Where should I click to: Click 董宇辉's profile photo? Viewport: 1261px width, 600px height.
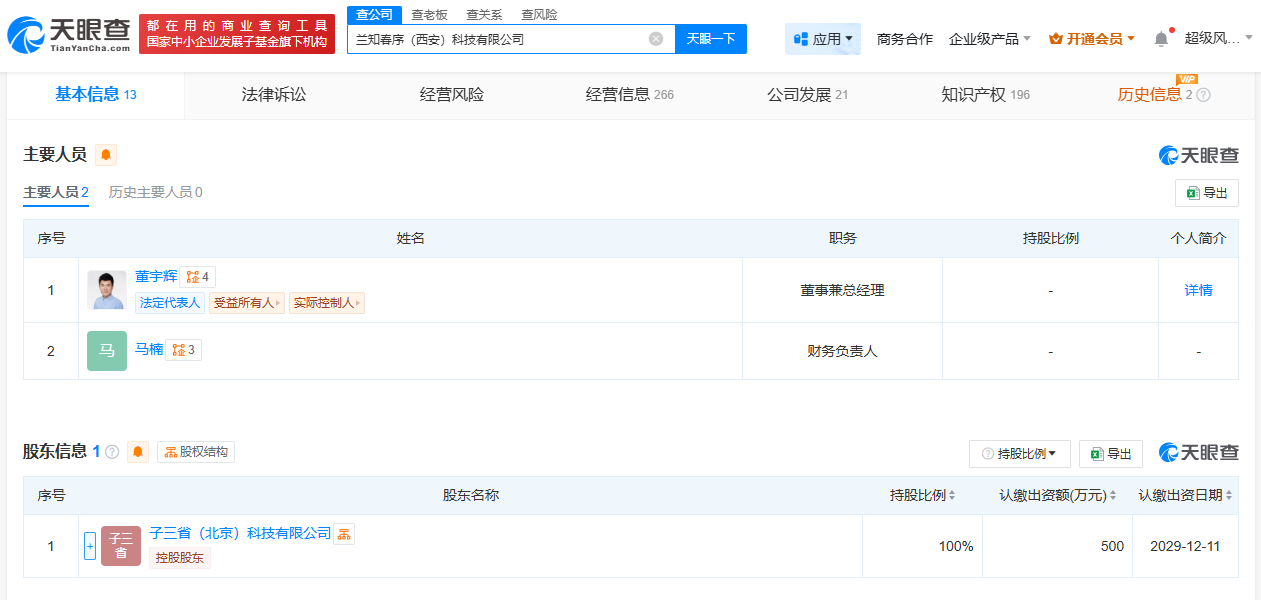(107, 290)
